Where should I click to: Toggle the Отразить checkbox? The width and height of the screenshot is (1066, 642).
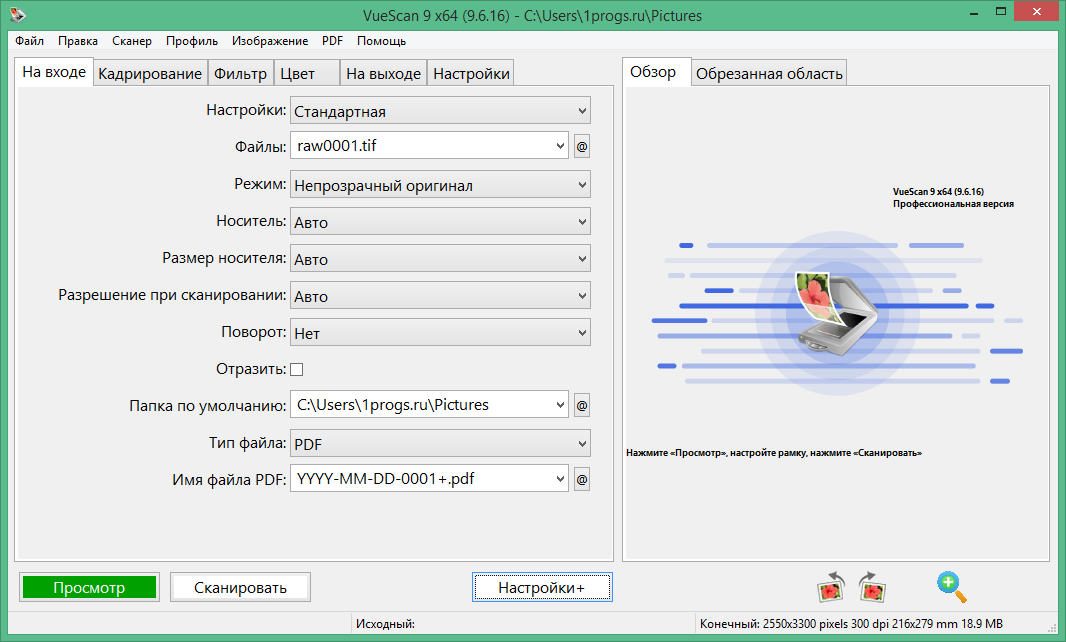[x=296, y=369]
